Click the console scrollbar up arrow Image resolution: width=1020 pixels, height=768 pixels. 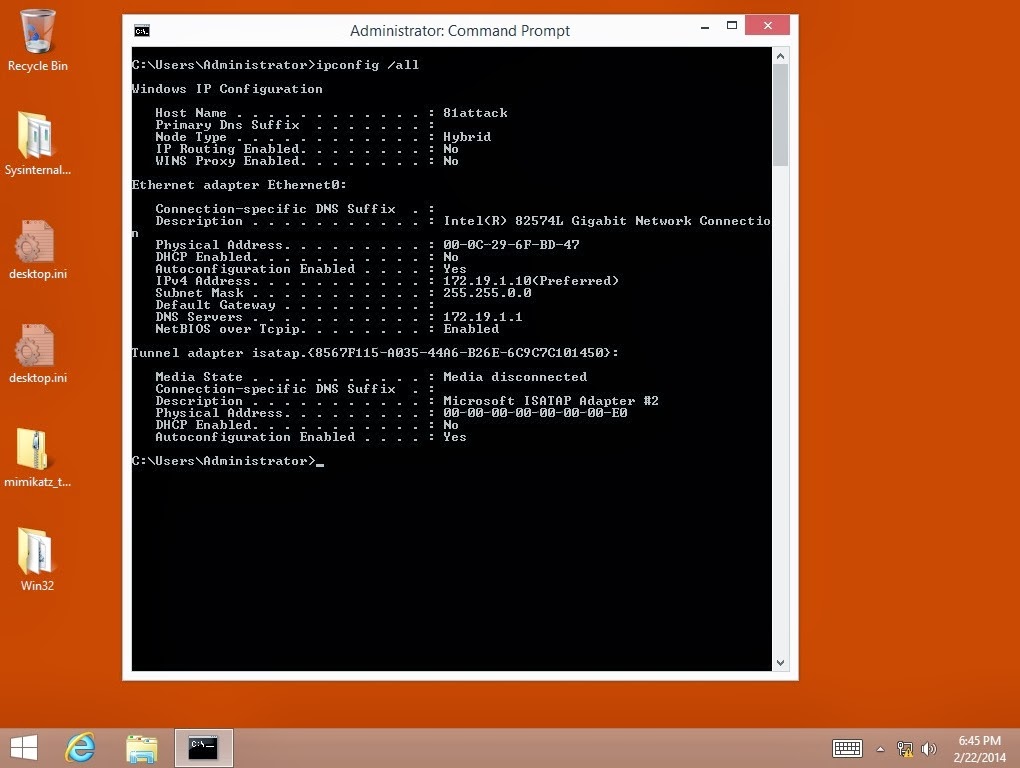coord(781,57)
